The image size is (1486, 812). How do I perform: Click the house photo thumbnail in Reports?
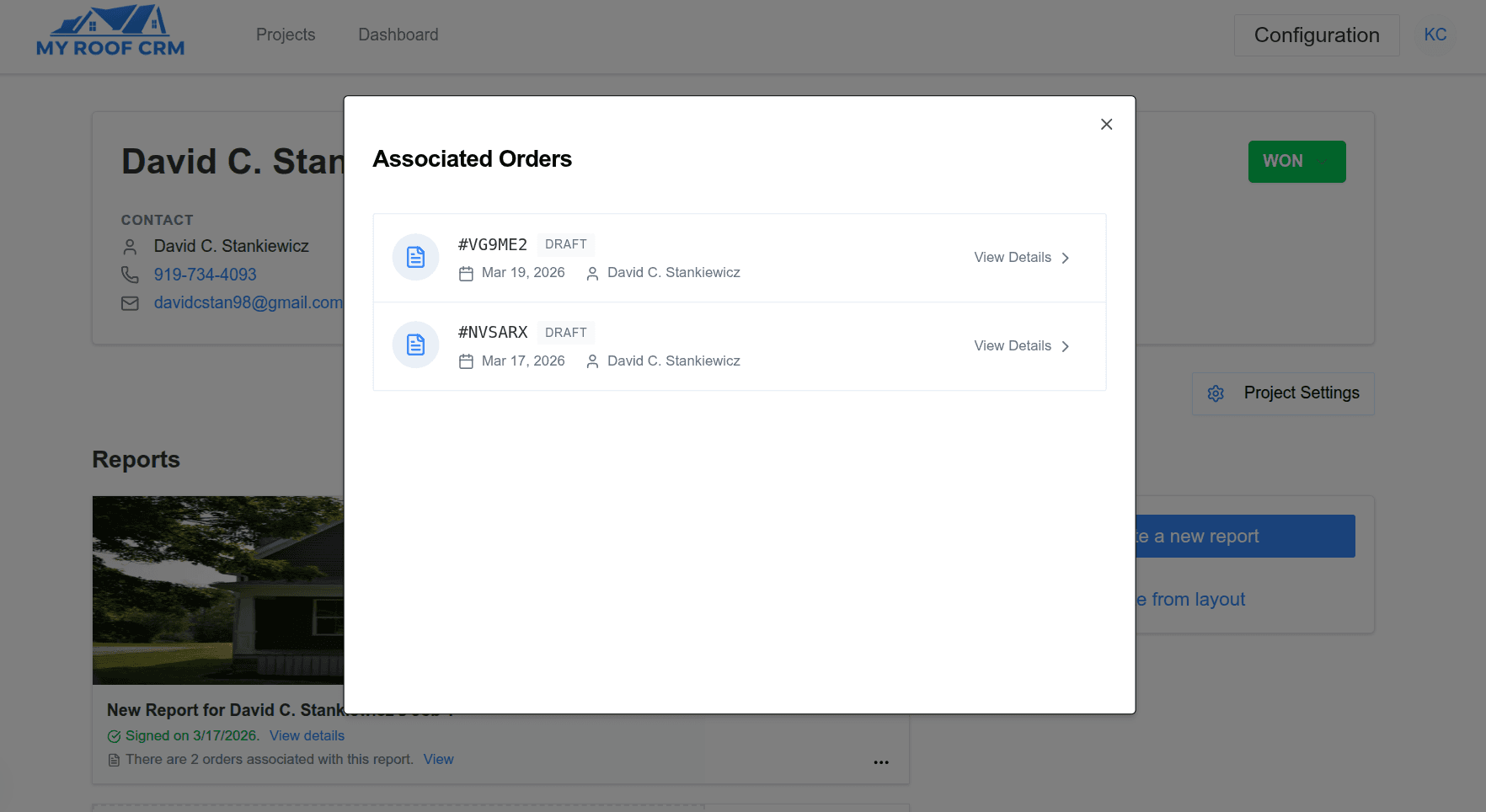pyautogui.click(x=217, y=590)
